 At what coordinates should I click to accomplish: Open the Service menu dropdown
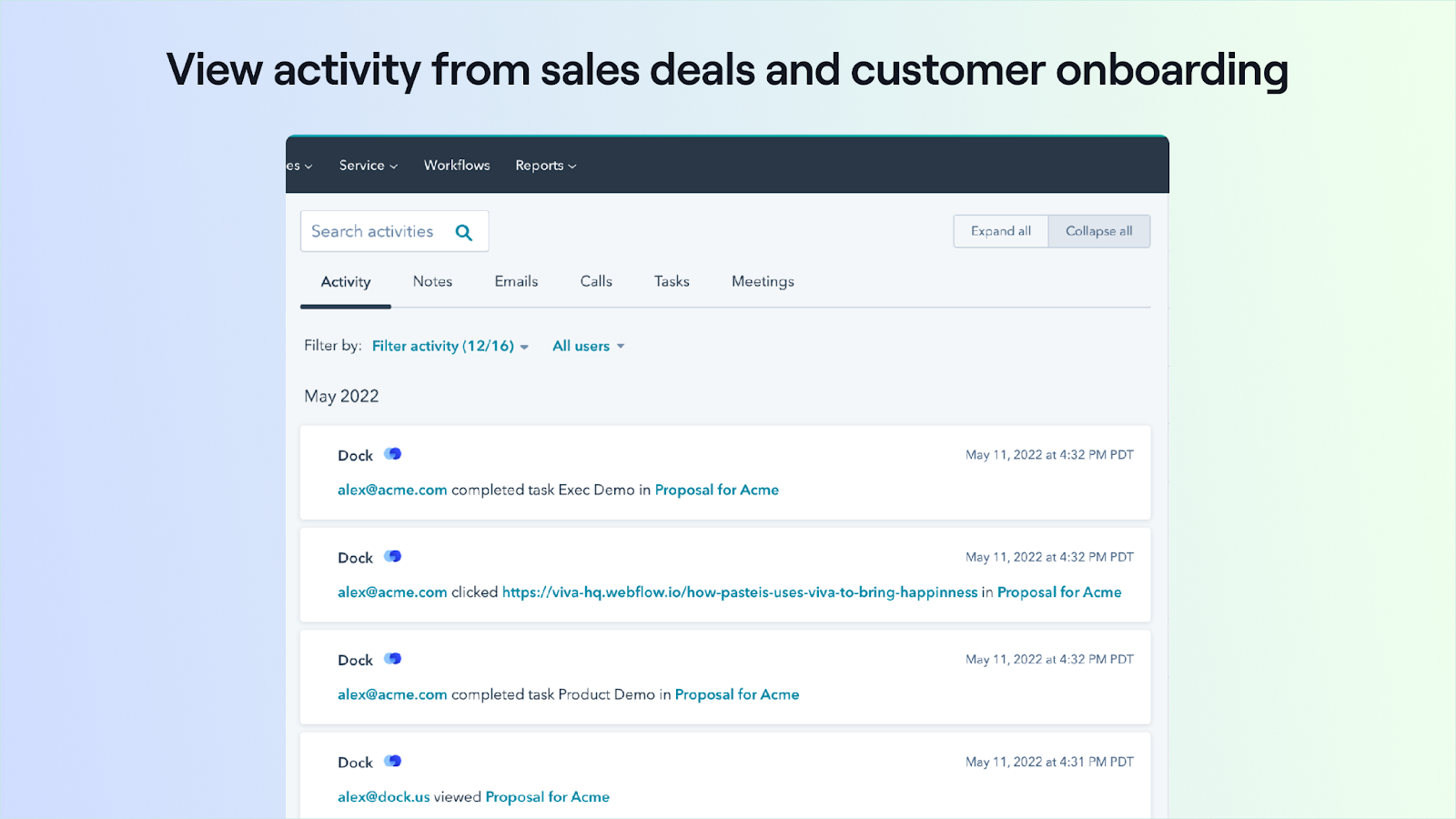(368, 166)
